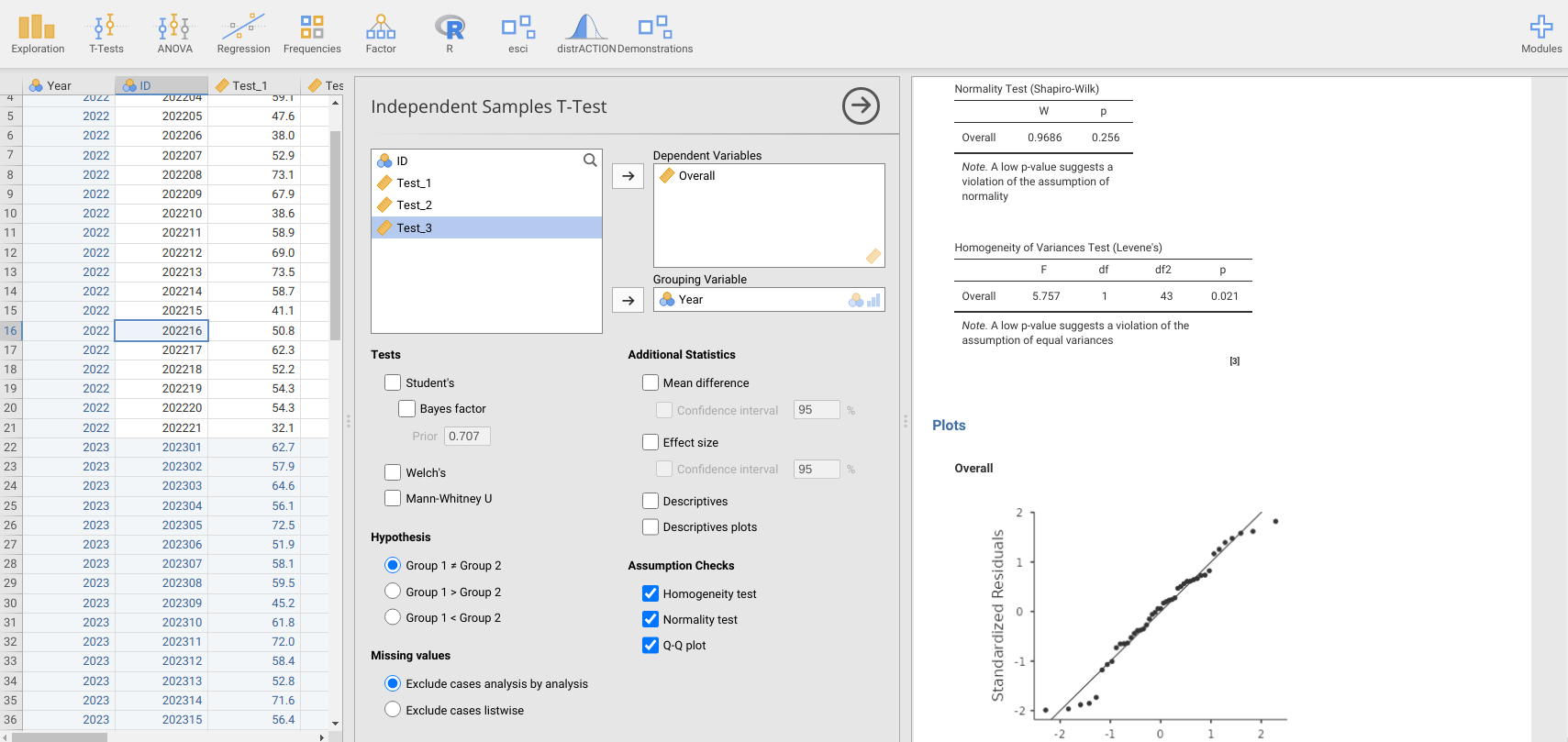
Task: Open the T-Tests analyses menu
Action: tap(106, 34)
